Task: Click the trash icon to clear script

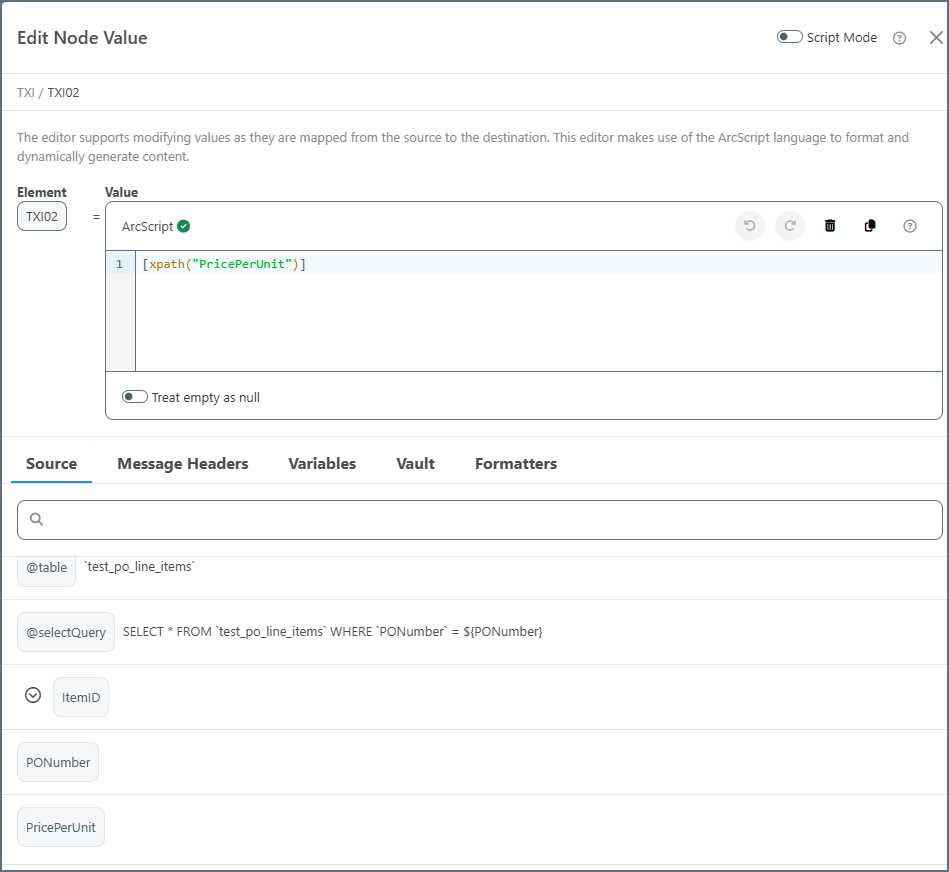Action: (830, 226)
